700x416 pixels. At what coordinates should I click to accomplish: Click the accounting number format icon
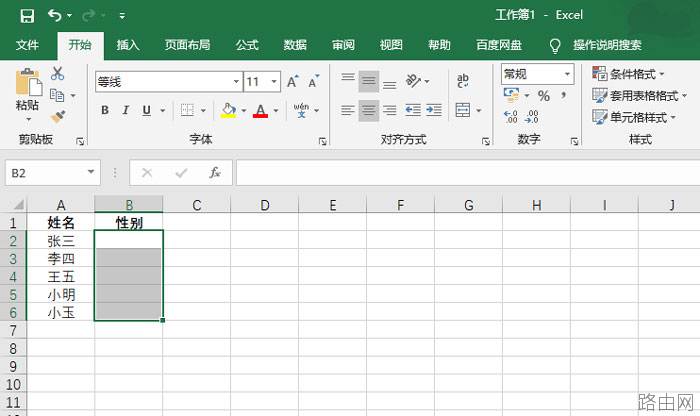(x=512, y=96)
